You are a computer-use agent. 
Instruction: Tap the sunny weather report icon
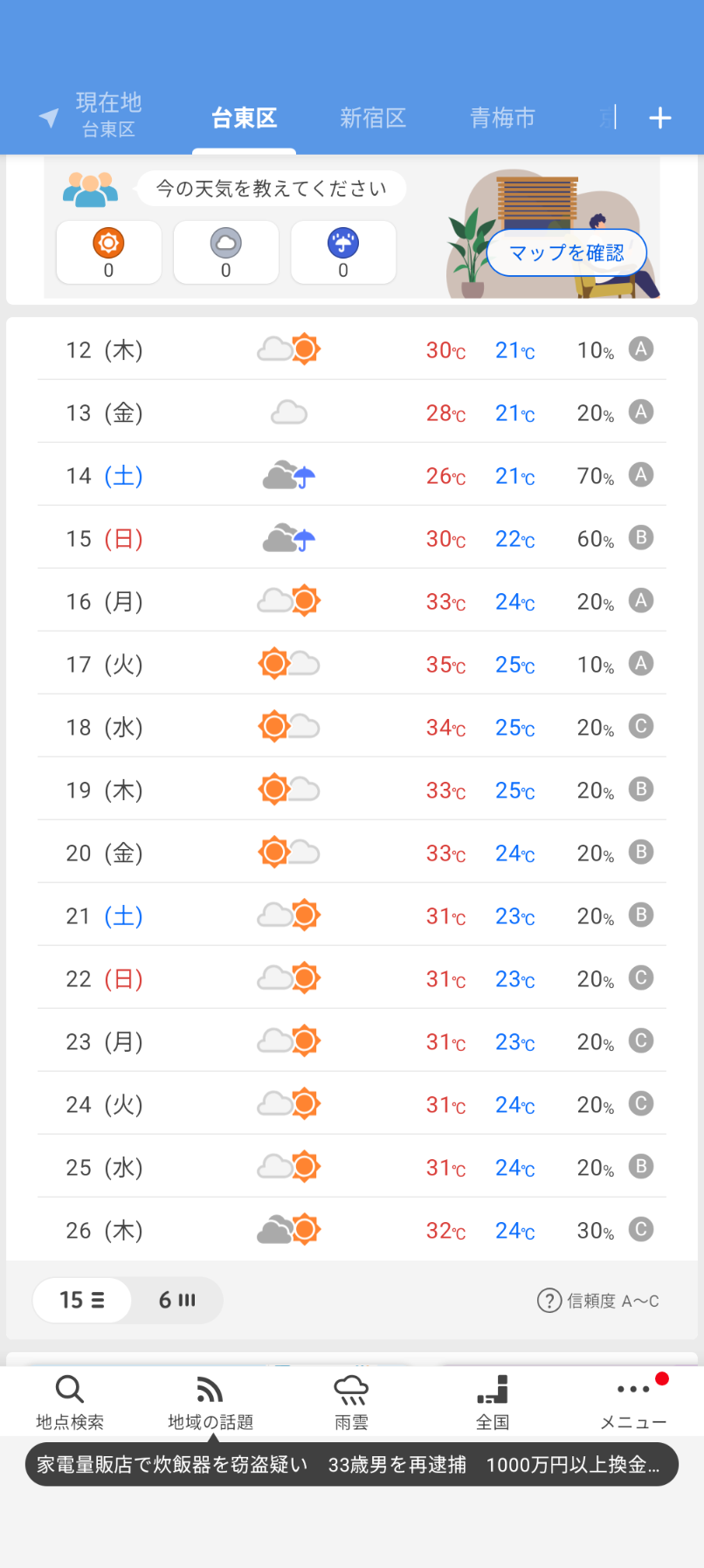[x=109, y=252]
